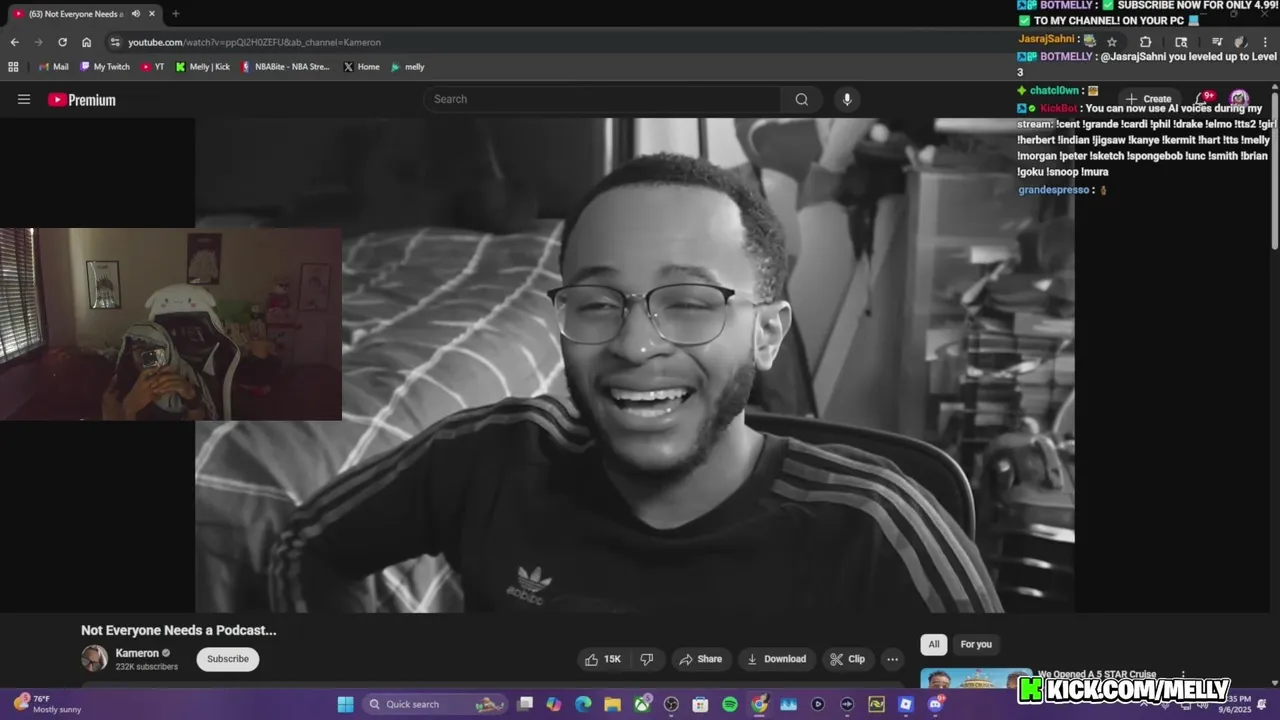Open the Windows Start button
The width and height of the screenshot is (1280, 720).
click(345, 704)
